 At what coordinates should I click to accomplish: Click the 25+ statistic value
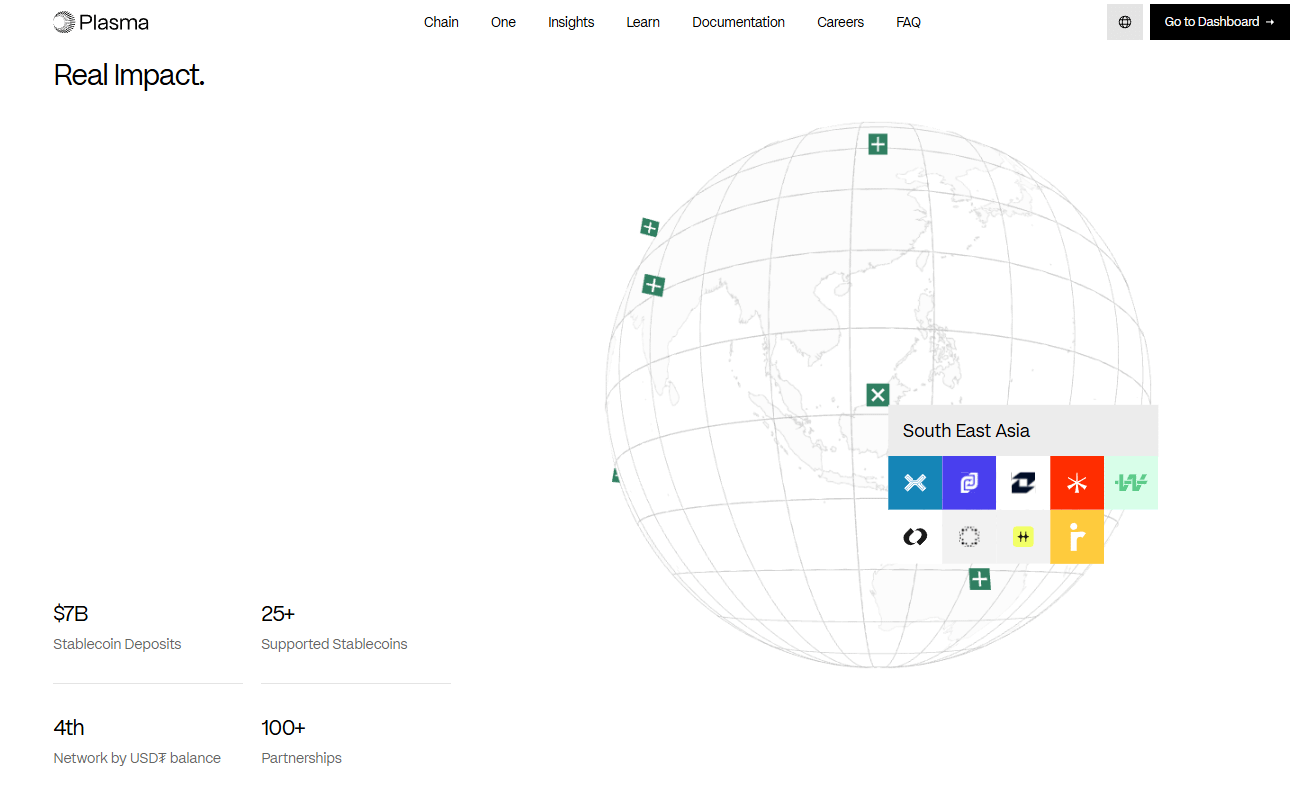[x=278, y=613]
